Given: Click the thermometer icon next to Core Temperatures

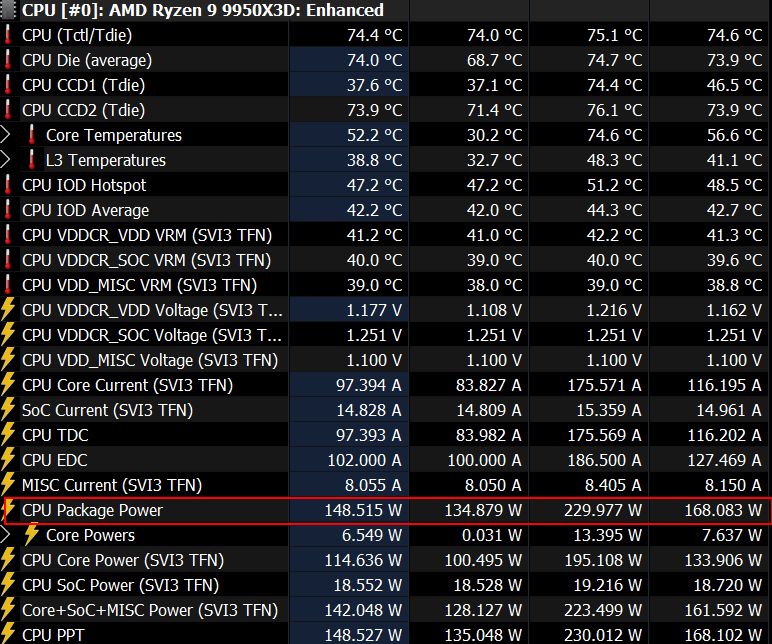Looking at the screenshot, I should pyautogui.click(x=32, y=135).
